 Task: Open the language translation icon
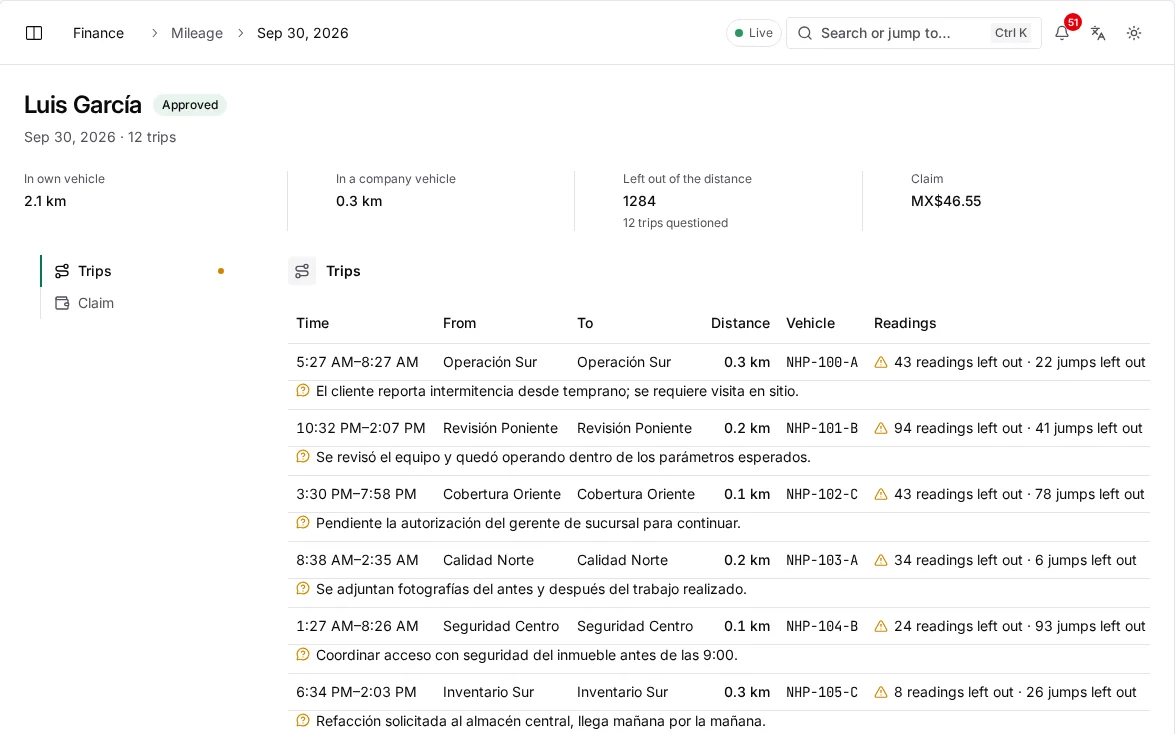point(1098,33)
